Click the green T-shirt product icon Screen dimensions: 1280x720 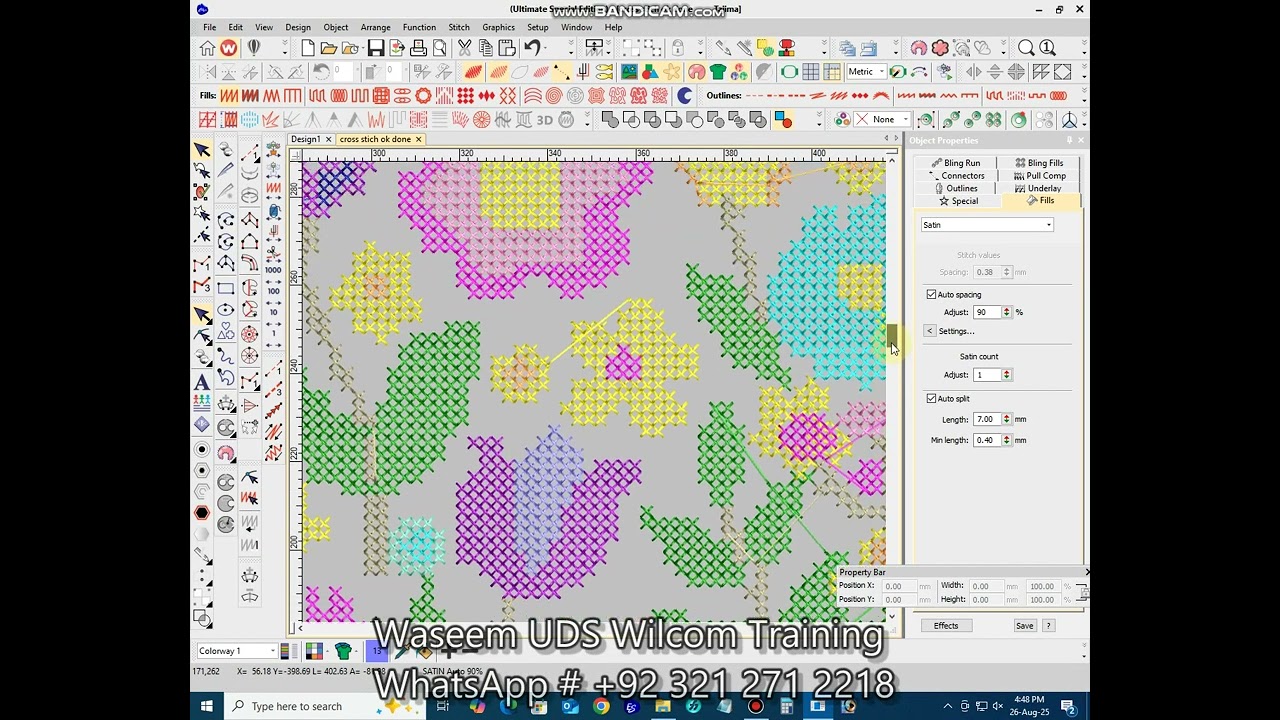pos(718,72)
